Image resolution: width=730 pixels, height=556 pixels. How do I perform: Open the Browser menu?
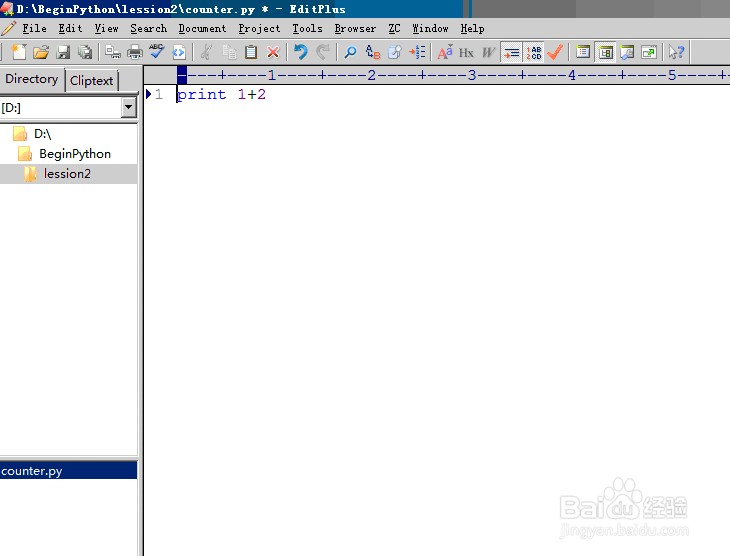355,28
